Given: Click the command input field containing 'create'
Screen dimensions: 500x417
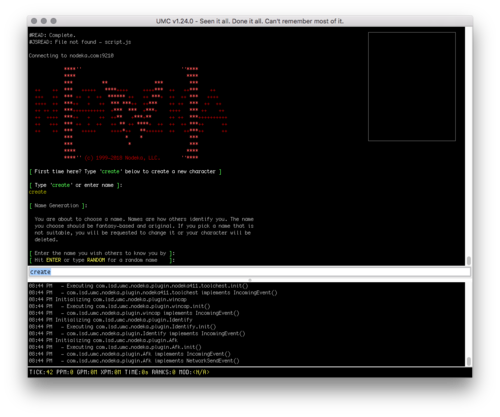Looking at the screenshot, I should pyautogui.click(x=249, y=272).
